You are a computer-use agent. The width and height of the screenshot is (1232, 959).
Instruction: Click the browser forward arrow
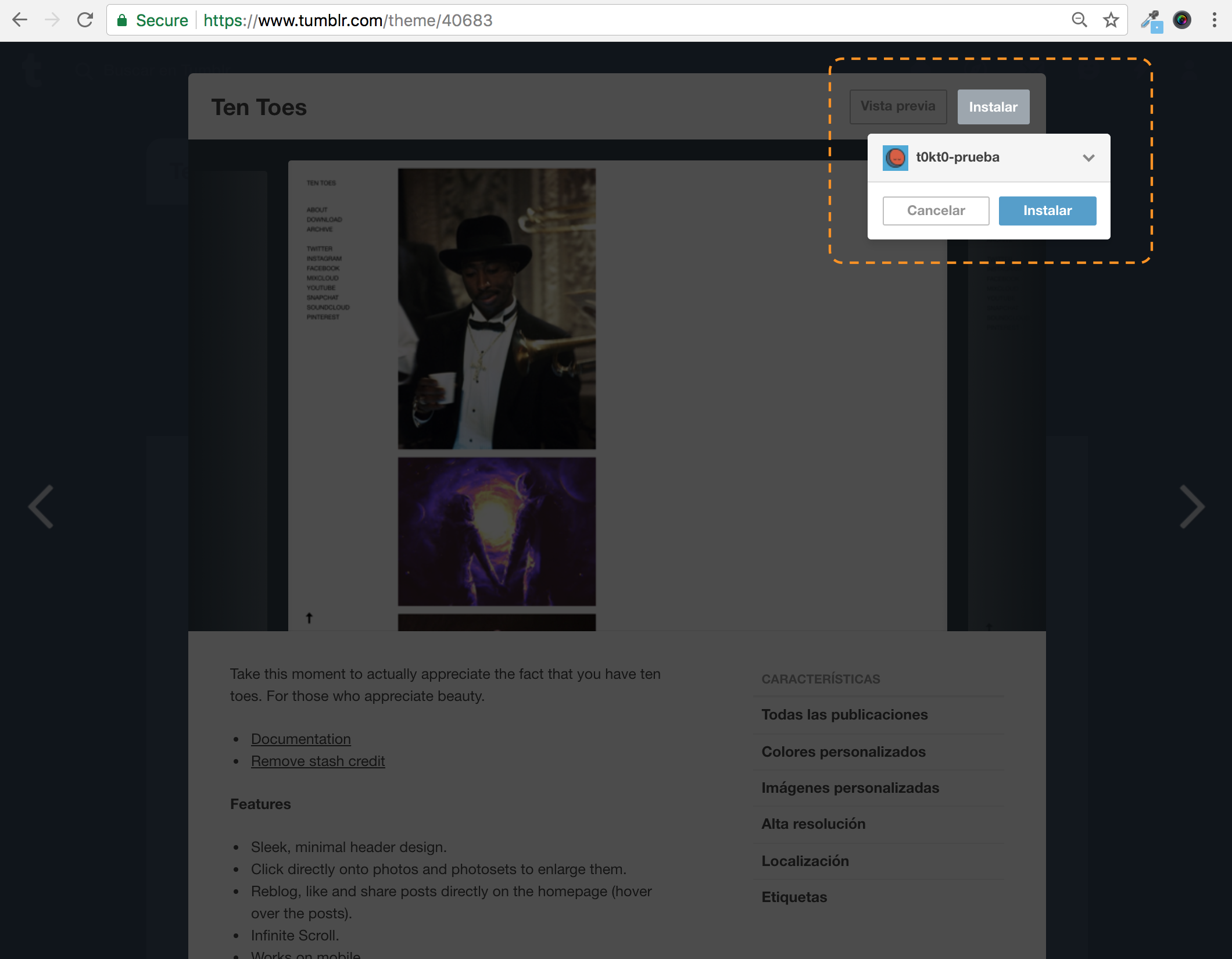tap(52, 20)
